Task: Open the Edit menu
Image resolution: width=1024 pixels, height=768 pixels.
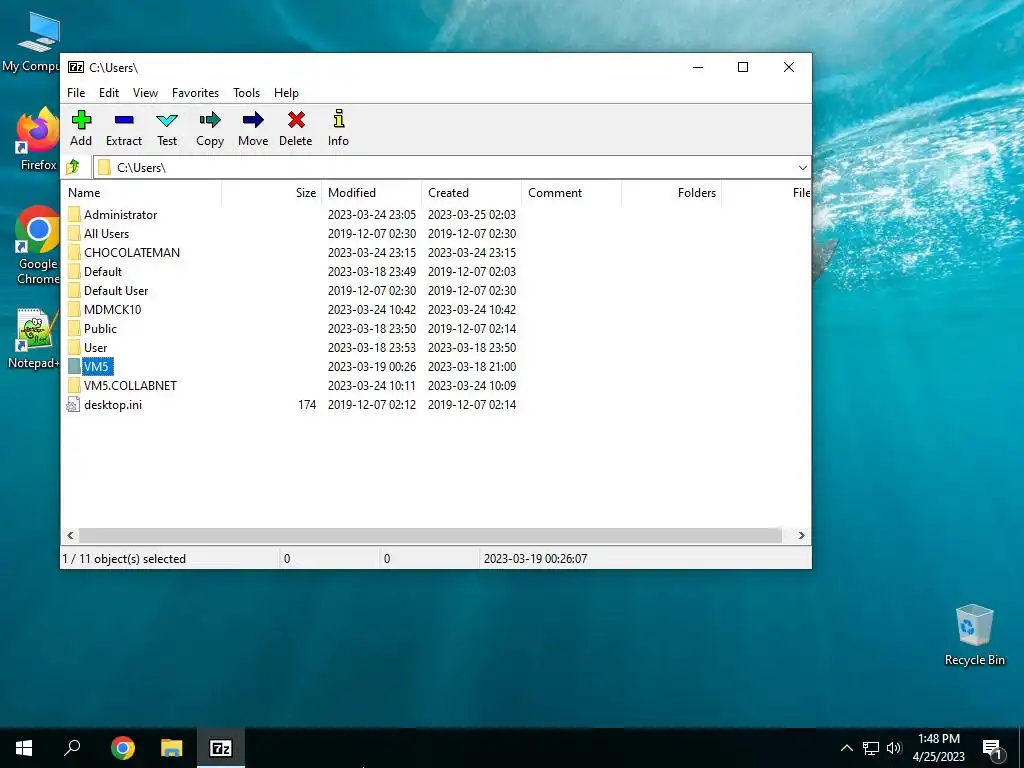Action: pyautogui.click(x=108, y=93)
